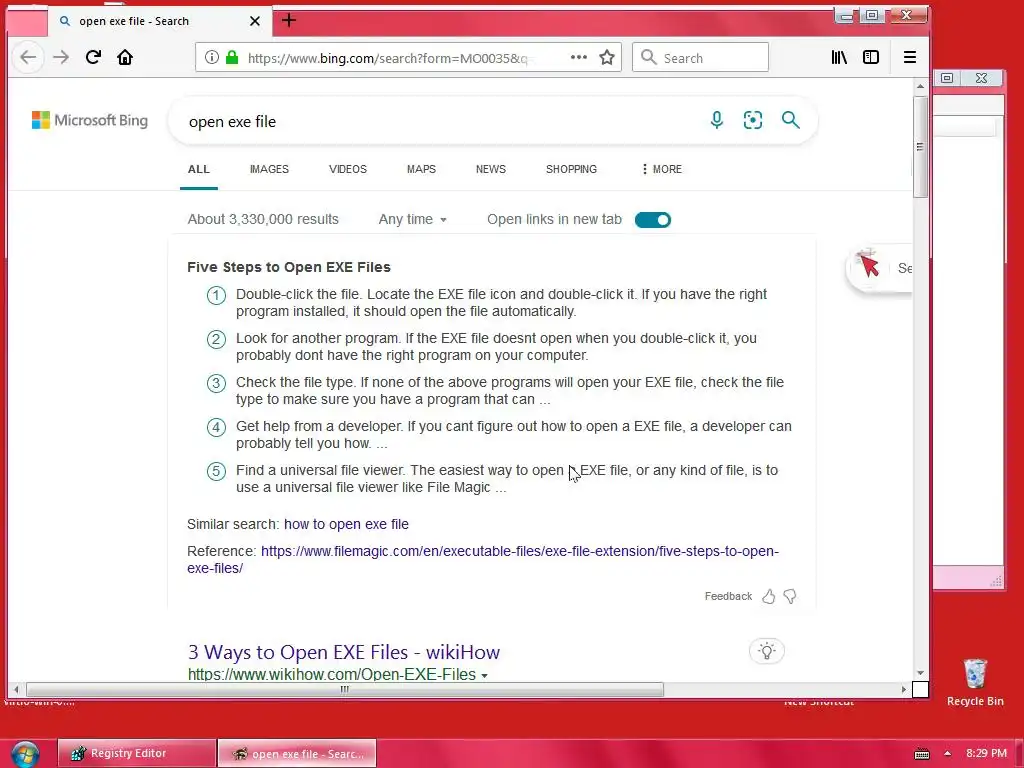Click the lightbulb icon beside wikiHow result
The height and width of the screenshot is (768, 1024).
pos(767,651)
